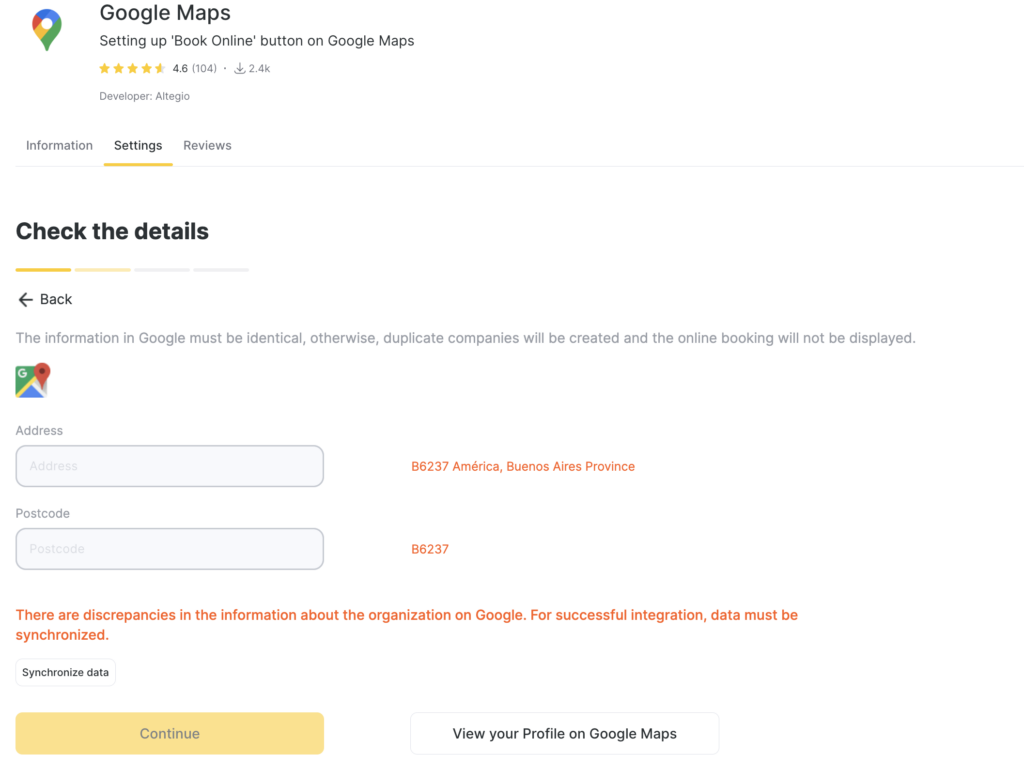Click the star rating icons

pyautogui.click(x=132, y=69)
